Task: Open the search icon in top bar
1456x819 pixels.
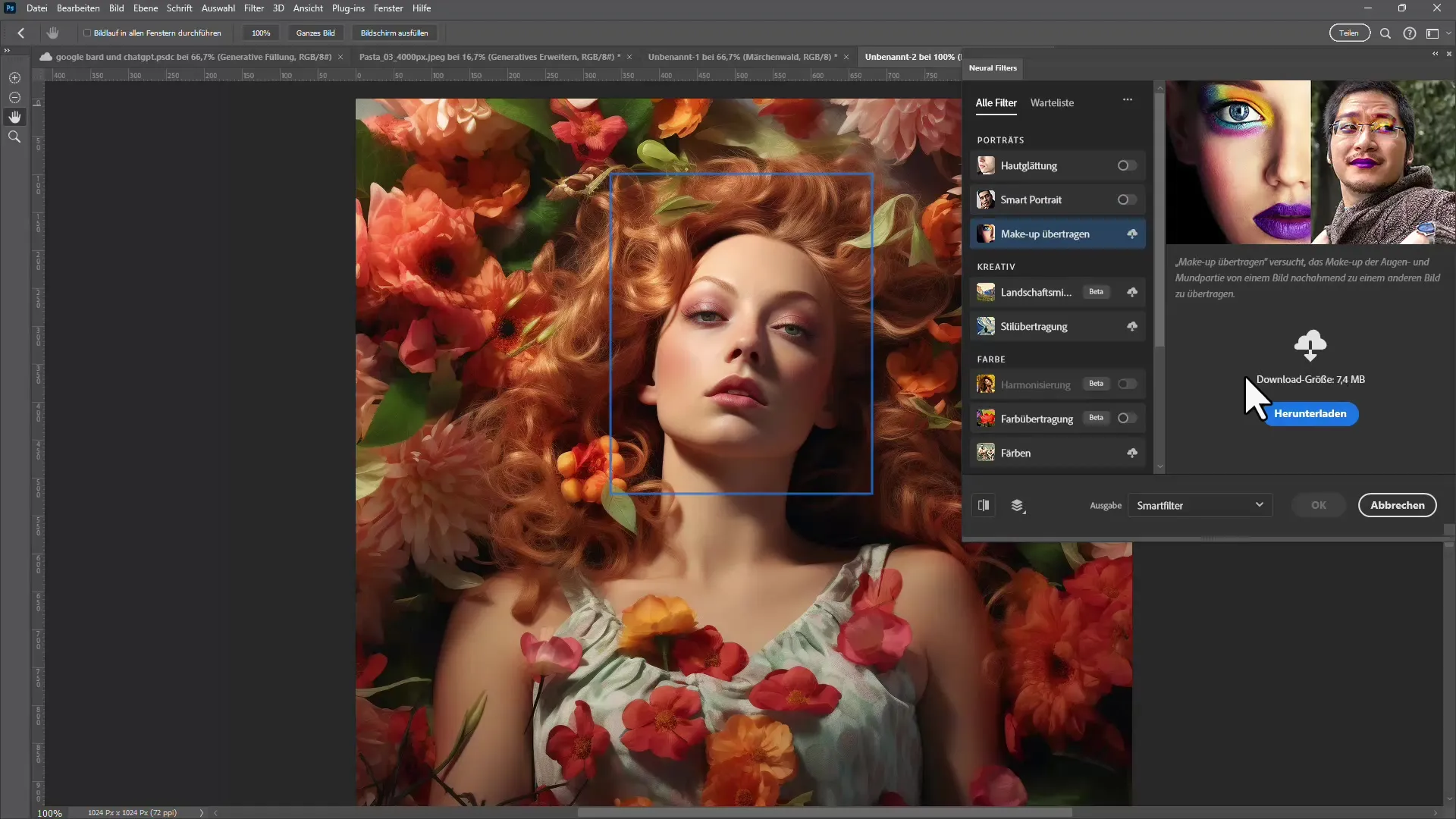Action: click(1385, 33)
